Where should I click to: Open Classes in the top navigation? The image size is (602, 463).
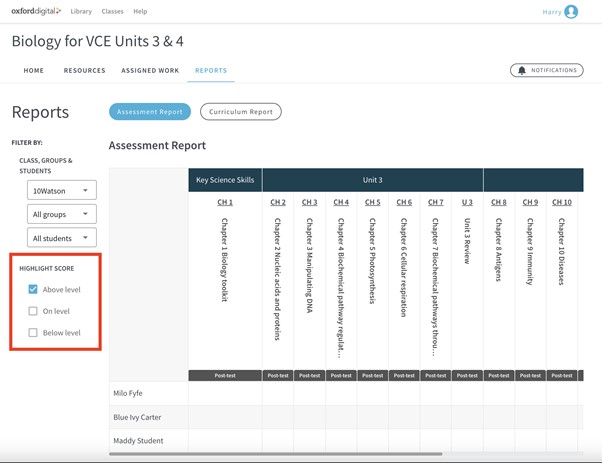pyautogui.click(x=112, y=12)
